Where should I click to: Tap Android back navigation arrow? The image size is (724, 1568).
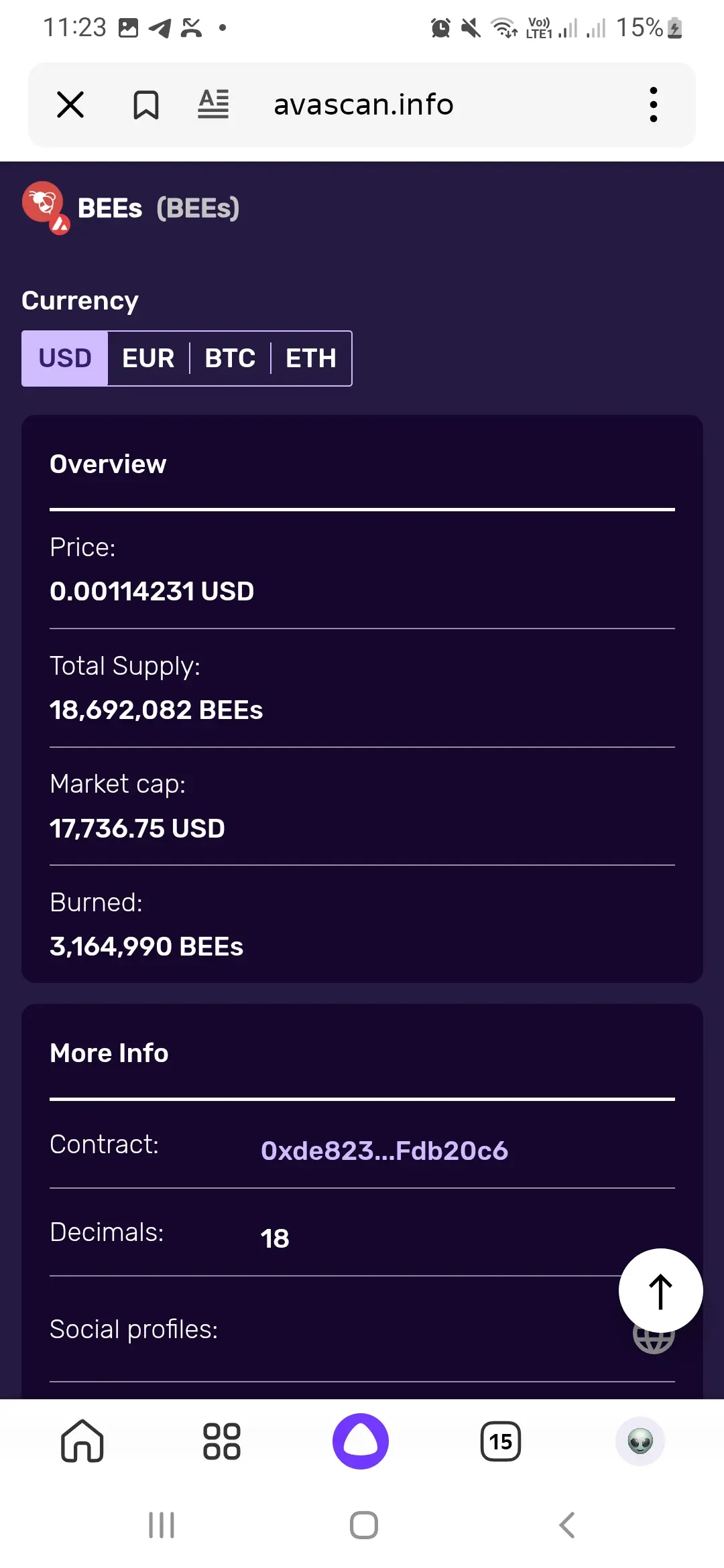coord(567,1525)
